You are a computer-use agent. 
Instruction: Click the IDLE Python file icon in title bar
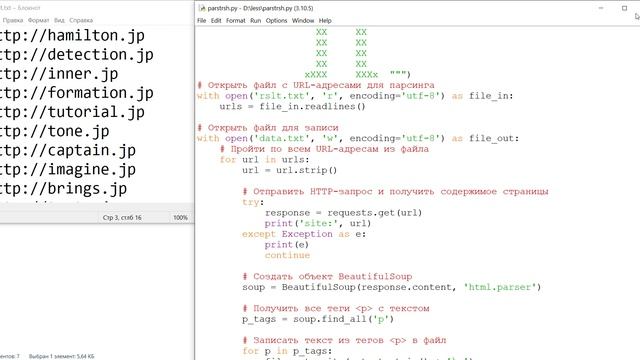click(x=202, y=8)
